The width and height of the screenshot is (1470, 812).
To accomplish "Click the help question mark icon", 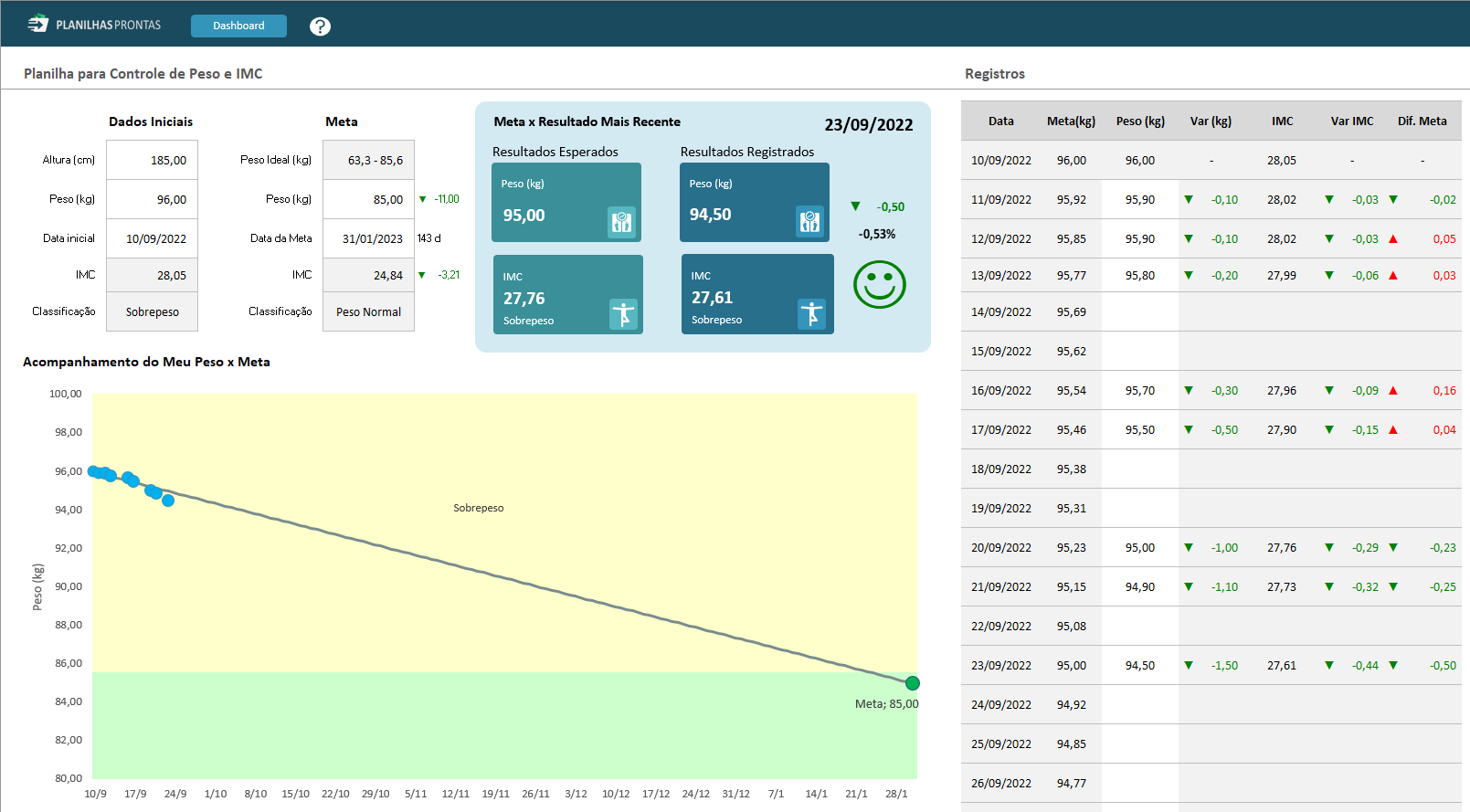I will [320, 26].
